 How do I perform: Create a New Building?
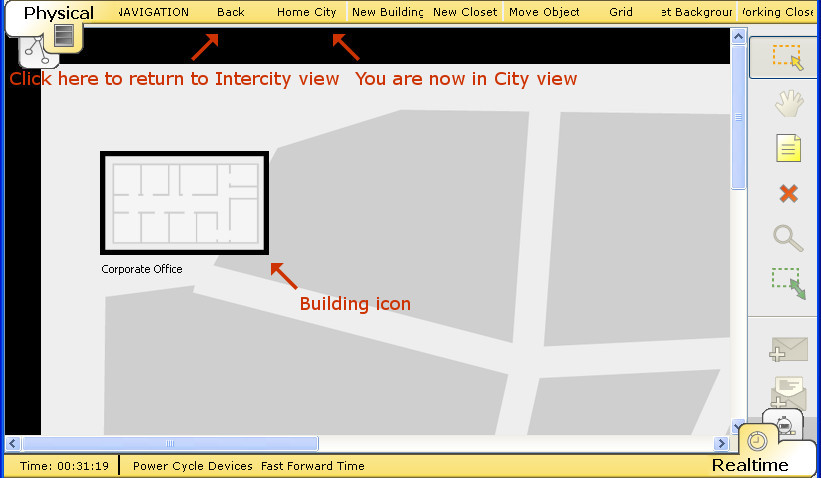[x=387, y=12]
